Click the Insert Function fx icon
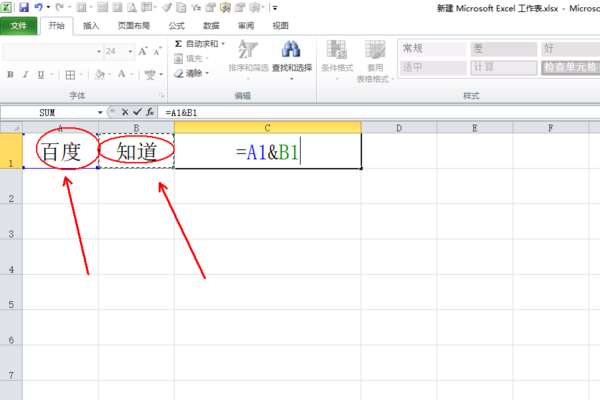Viewport: 600px width, 400px height. click(150, 112)
